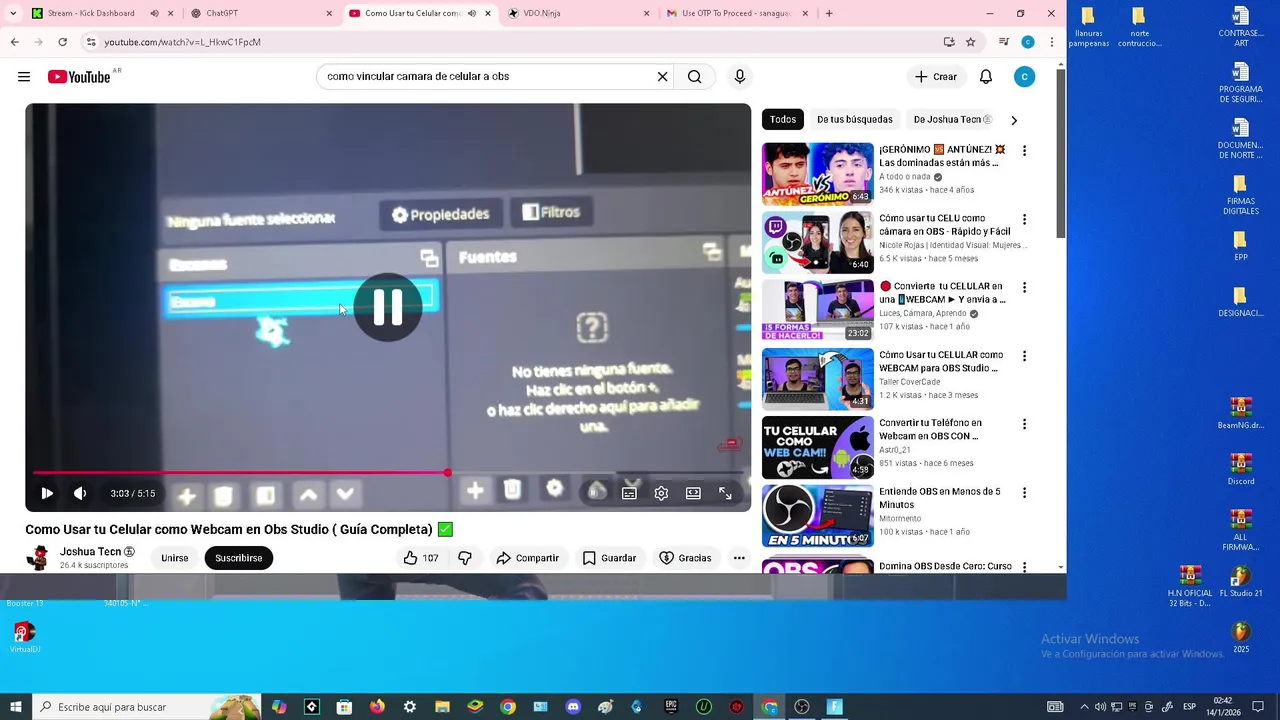Screen dimensions: 1280x720
Task: Switch to Use OTP To Proceed tab
Action: [737, 13]
